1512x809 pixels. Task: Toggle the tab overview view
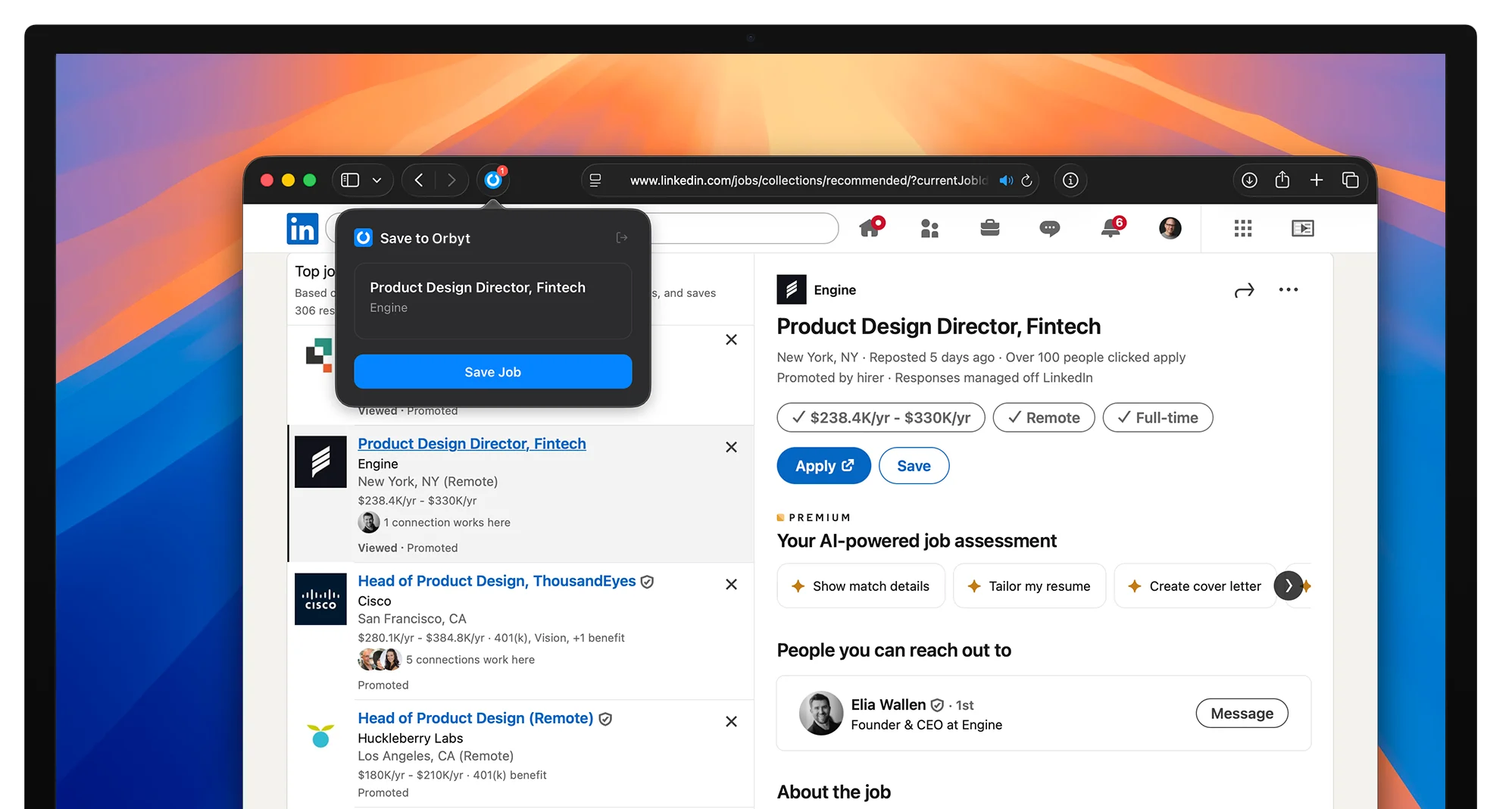coord(1351,180)
